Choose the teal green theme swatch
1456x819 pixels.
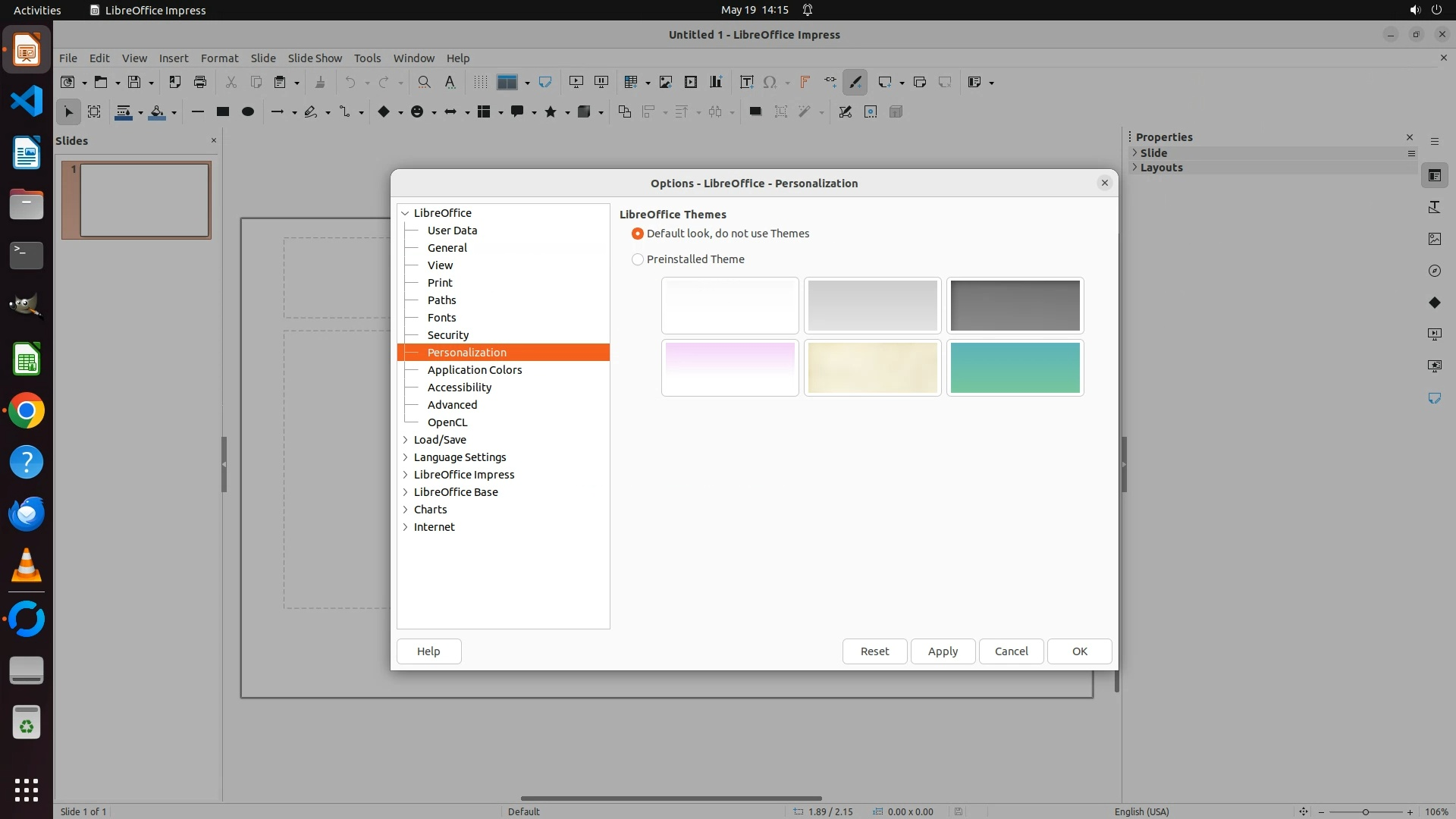(1015, 368)
